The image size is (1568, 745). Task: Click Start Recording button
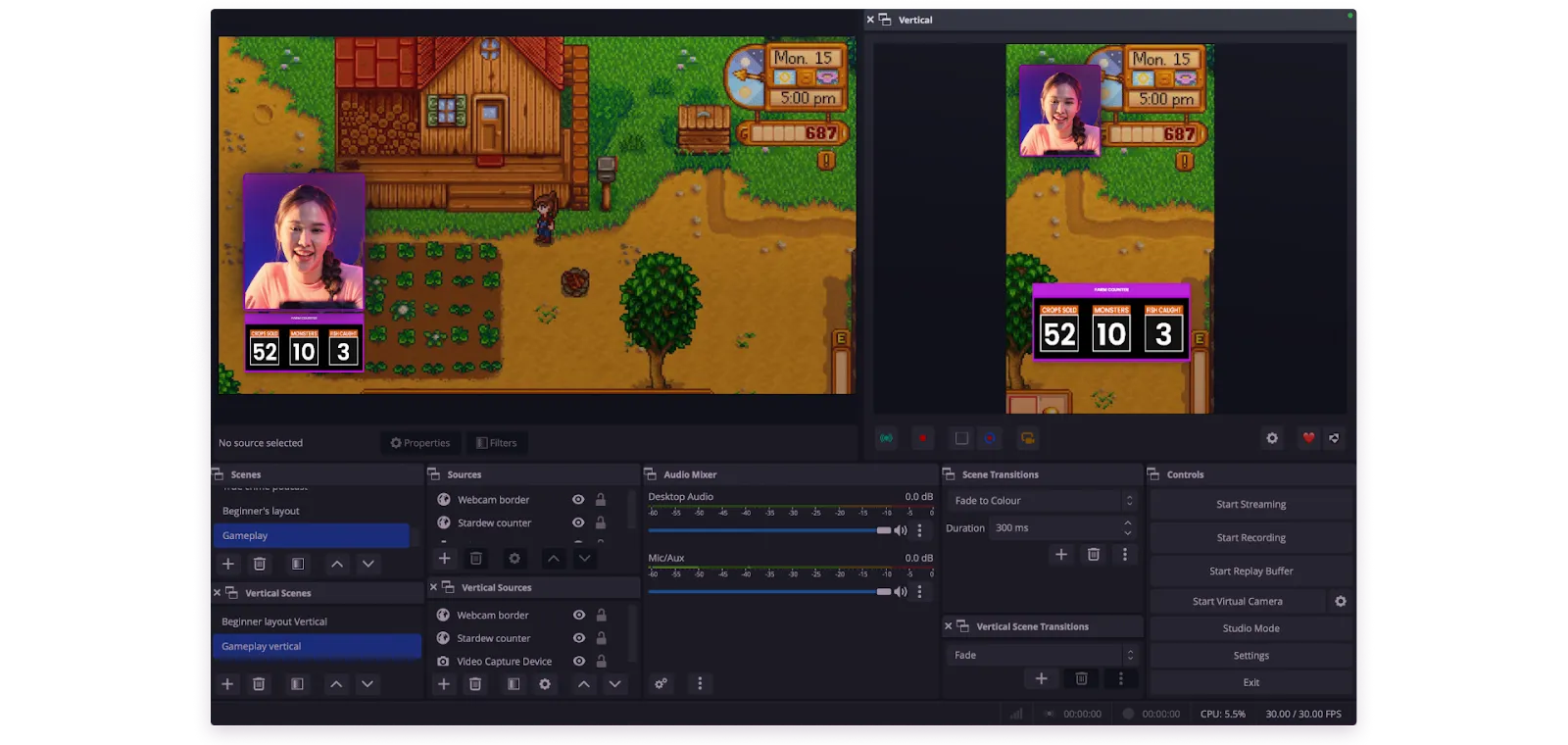(x=1251, y=538)
